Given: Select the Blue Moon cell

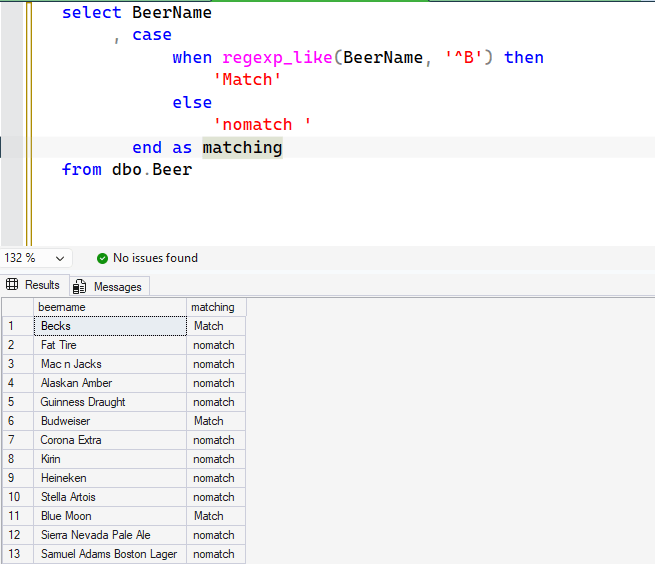Looking at the screenshot, I should point(110,516).
